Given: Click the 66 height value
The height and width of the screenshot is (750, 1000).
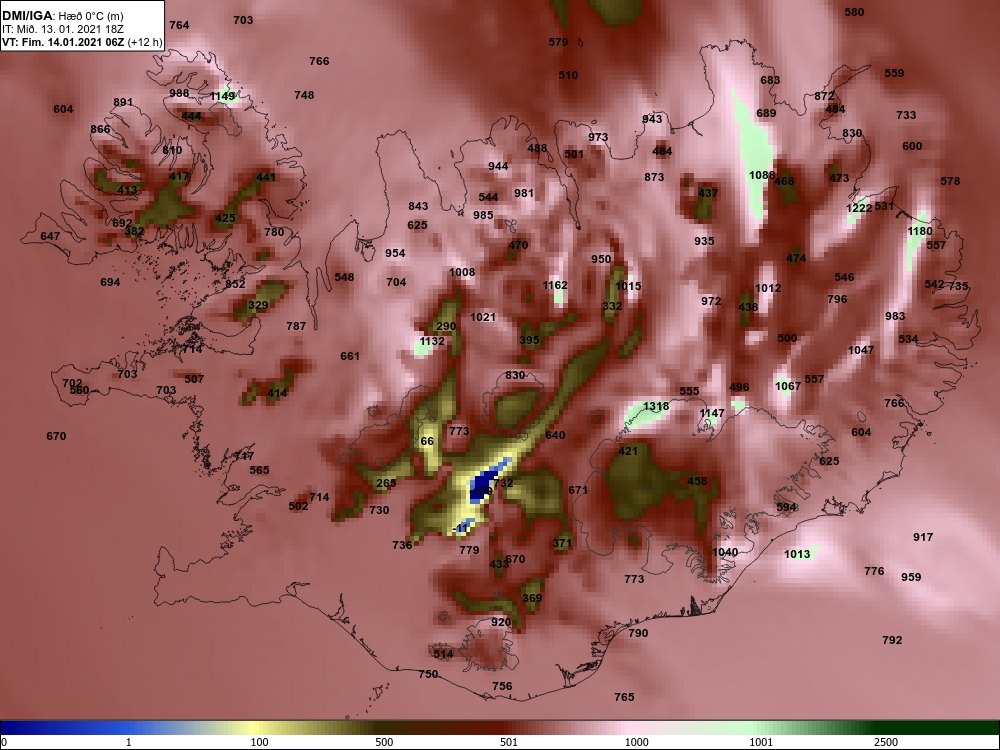Looking at the screenshot, I should [427, 441].
